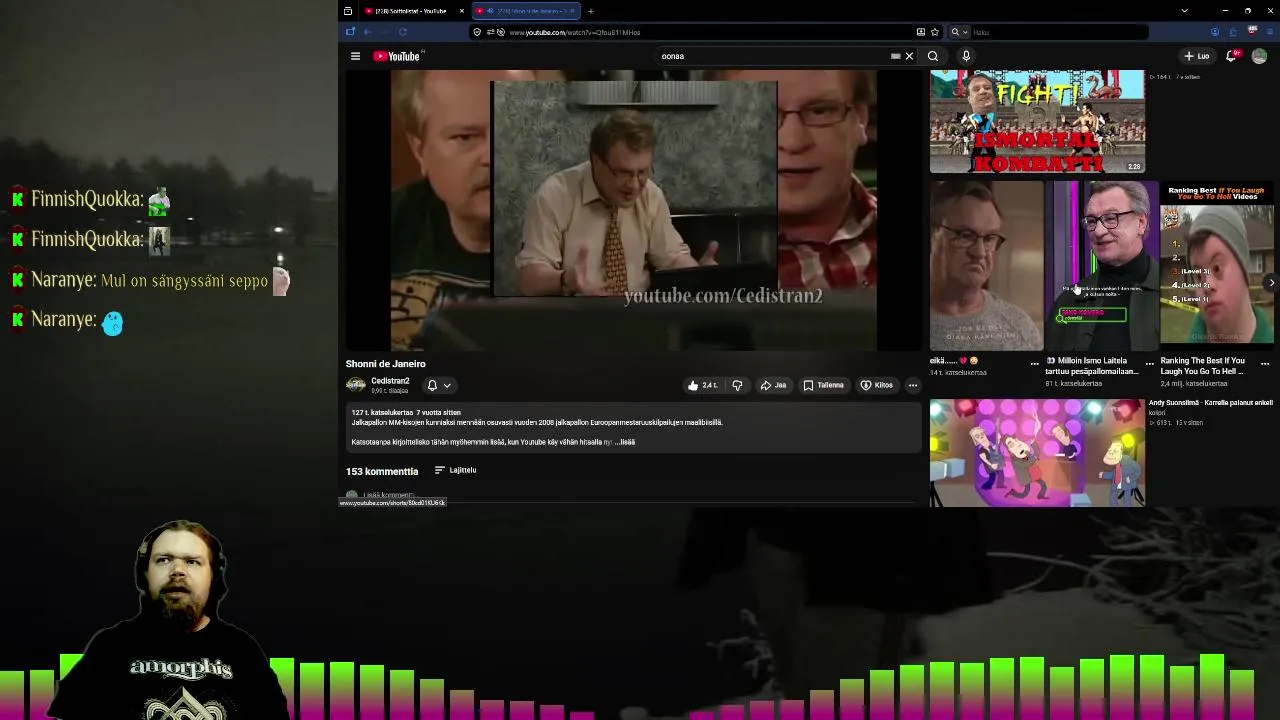This screenshot has width=1280, height=720.
Task: Click the Kiitos thanks button
Action: 877,385
